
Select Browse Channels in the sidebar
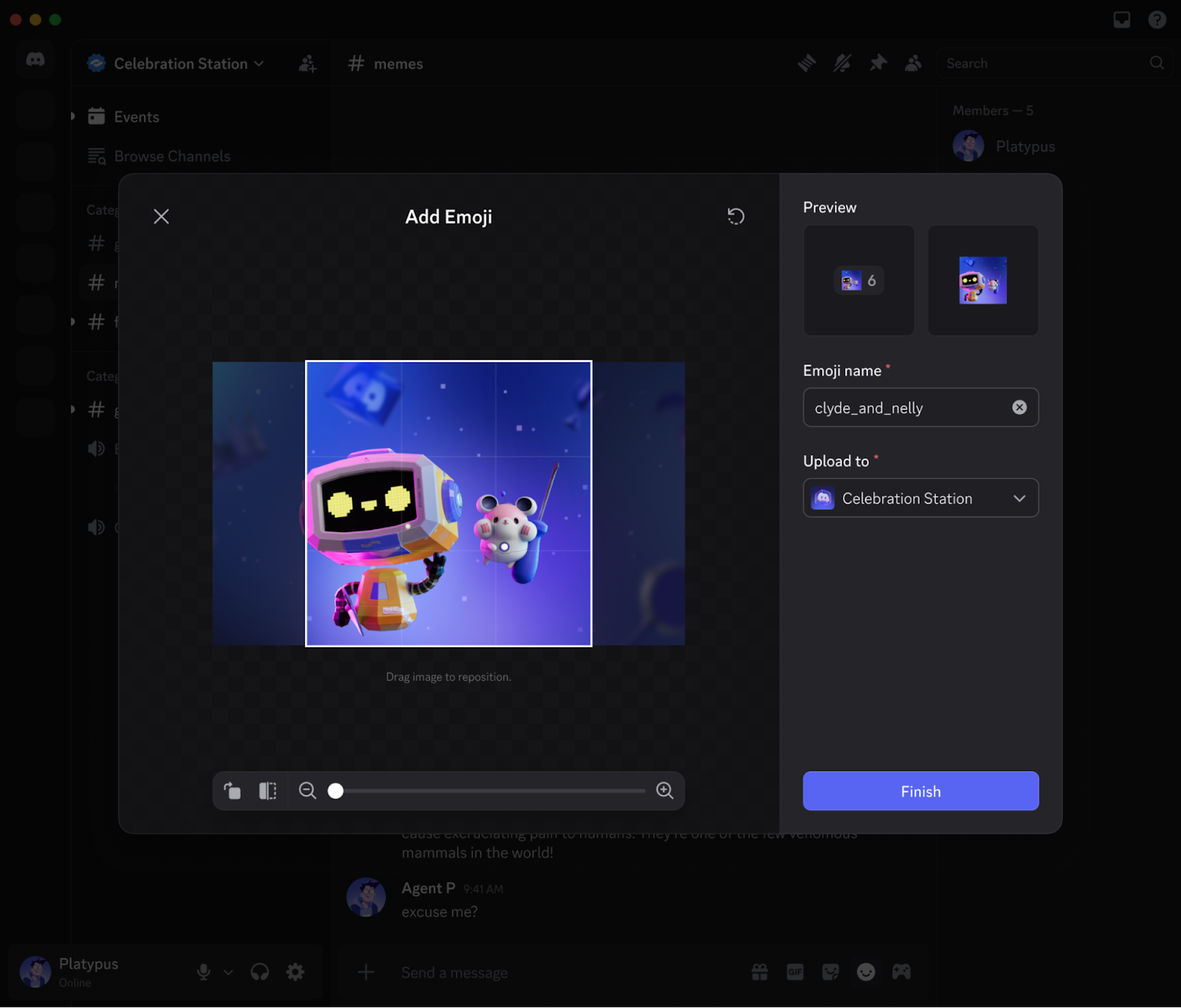172,156
